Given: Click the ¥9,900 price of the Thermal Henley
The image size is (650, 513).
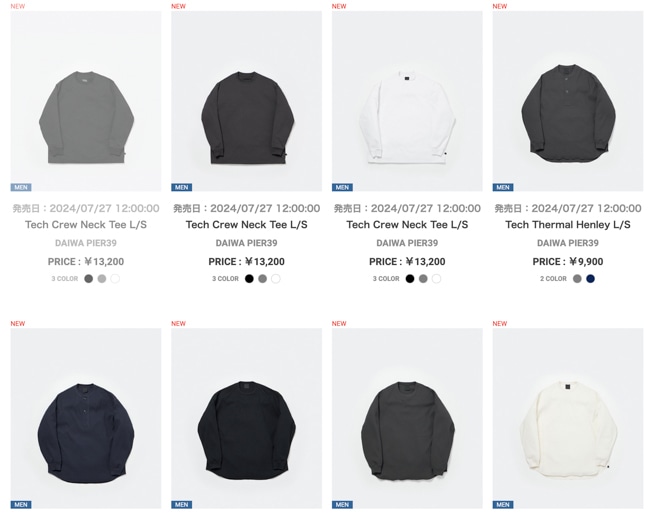Looking at the screenshot, I should click(x=586, y=262).
